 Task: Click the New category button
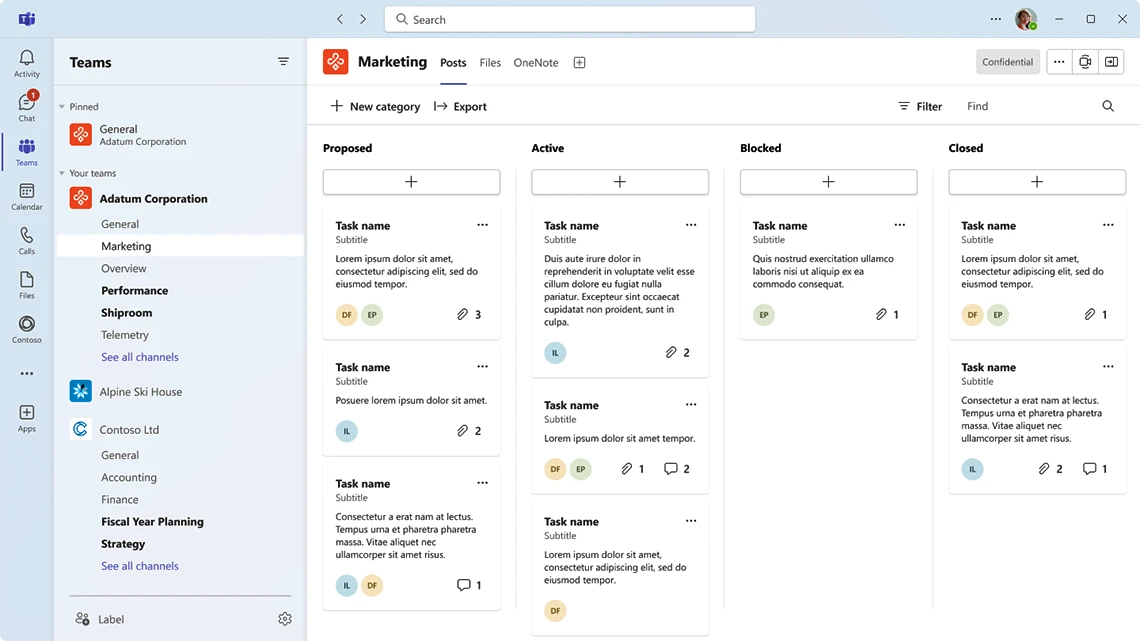tap(375, 106)
